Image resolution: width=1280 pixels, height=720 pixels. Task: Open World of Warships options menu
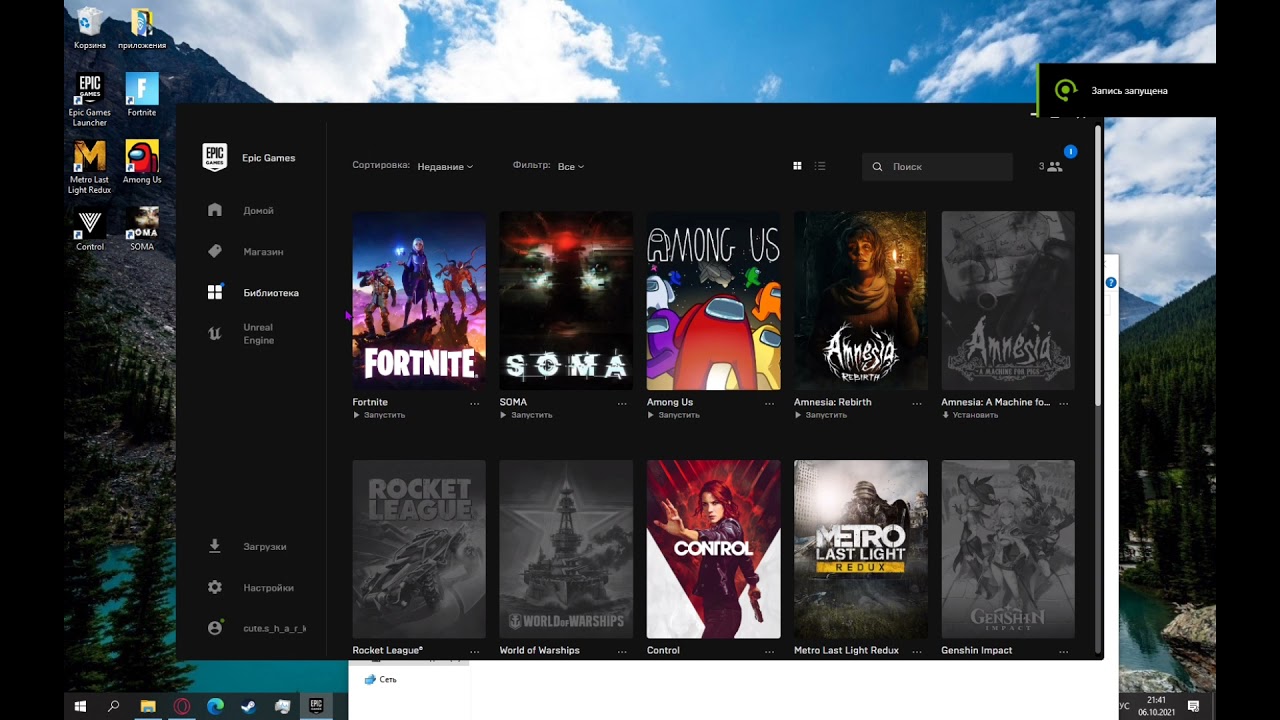tap(622, 651)
